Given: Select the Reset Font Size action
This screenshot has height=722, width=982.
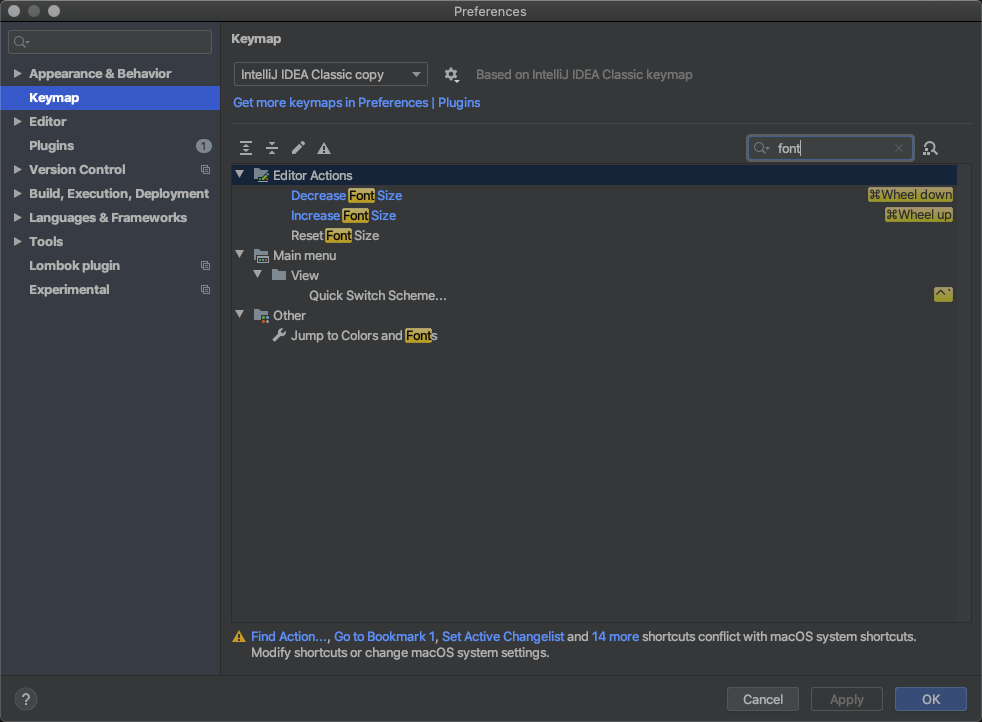Looking at the screenshot, I should click(x=335, y=235).
